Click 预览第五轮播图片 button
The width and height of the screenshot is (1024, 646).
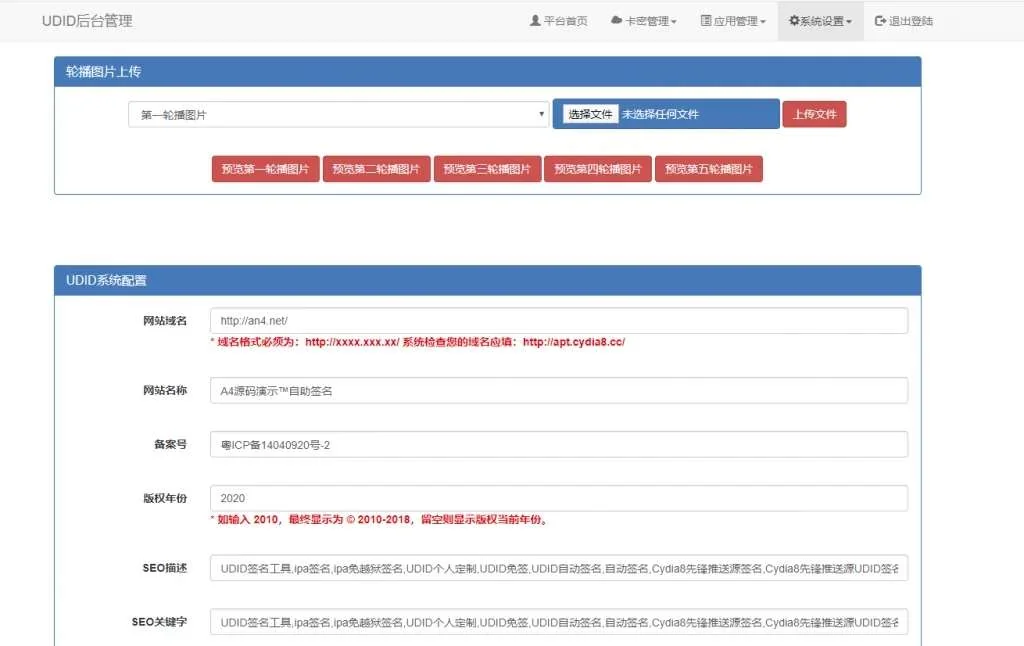click(x=708, y=169)
